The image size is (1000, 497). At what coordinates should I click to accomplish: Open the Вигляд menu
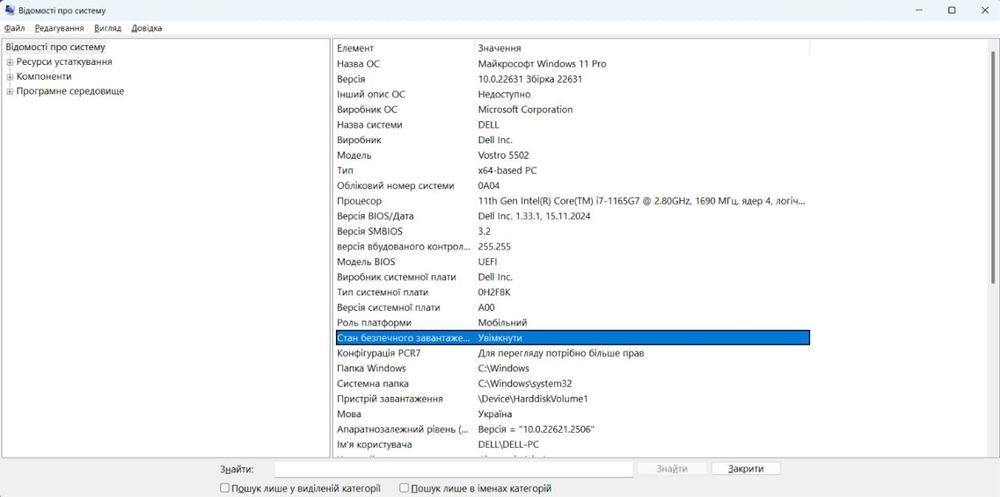[x=107, y=28]
